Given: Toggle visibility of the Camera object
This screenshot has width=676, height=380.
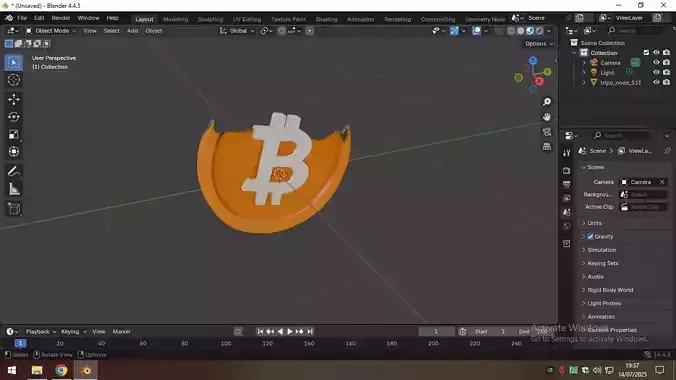Looking at the screenshot, I should (x=656, y=63).
